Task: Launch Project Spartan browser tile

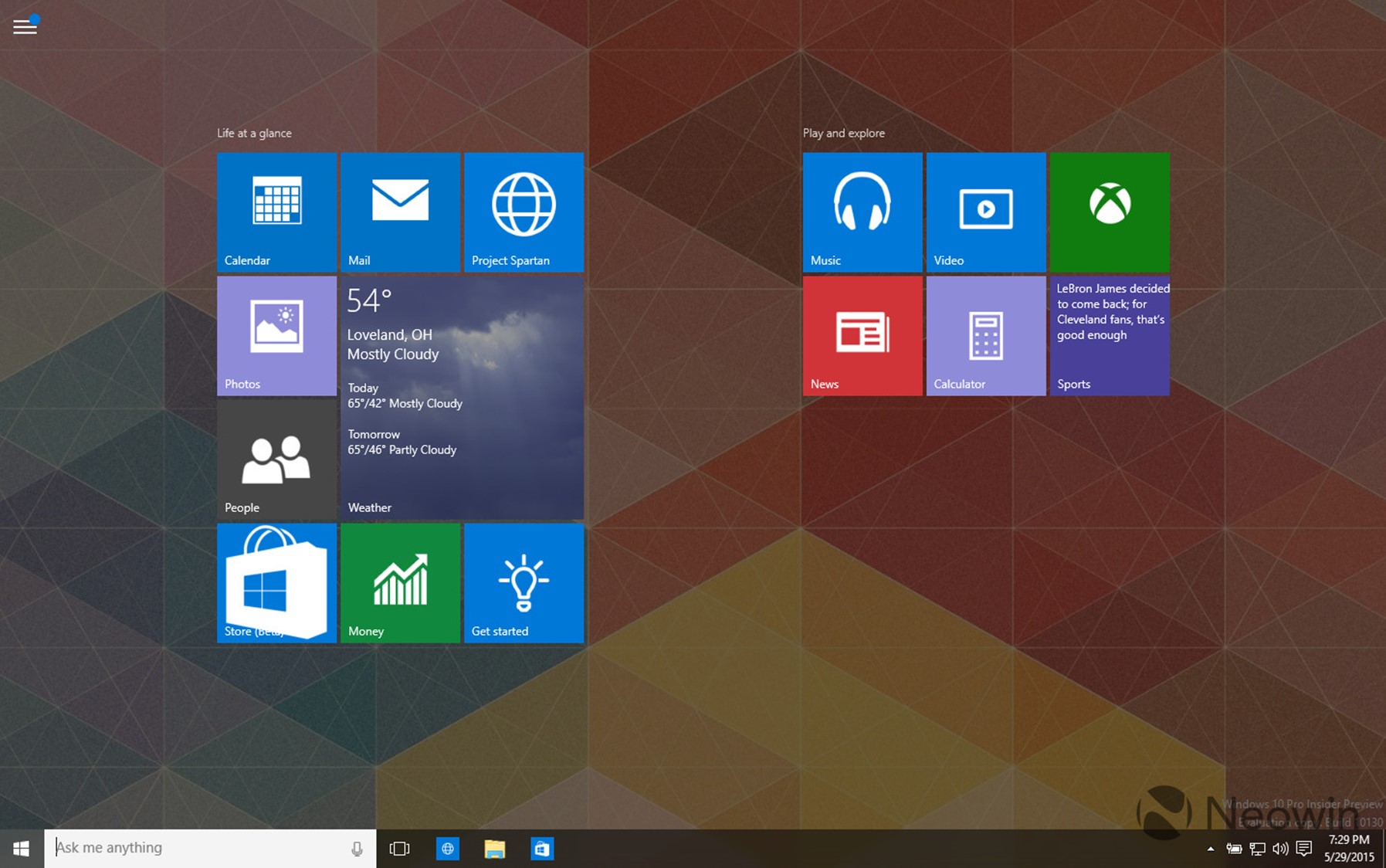Action: pyautogui.click(x=524, y=212)
